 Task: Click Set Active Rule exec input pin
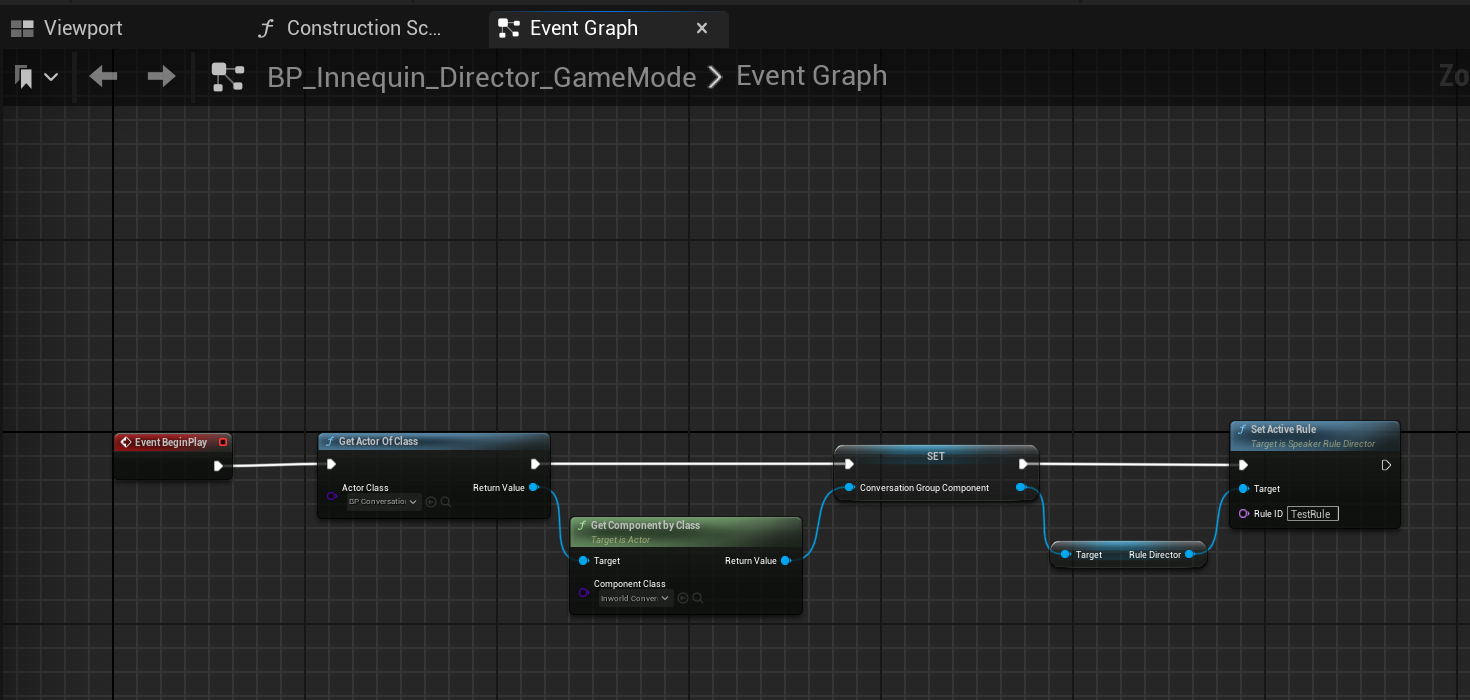pos(1243,465)
